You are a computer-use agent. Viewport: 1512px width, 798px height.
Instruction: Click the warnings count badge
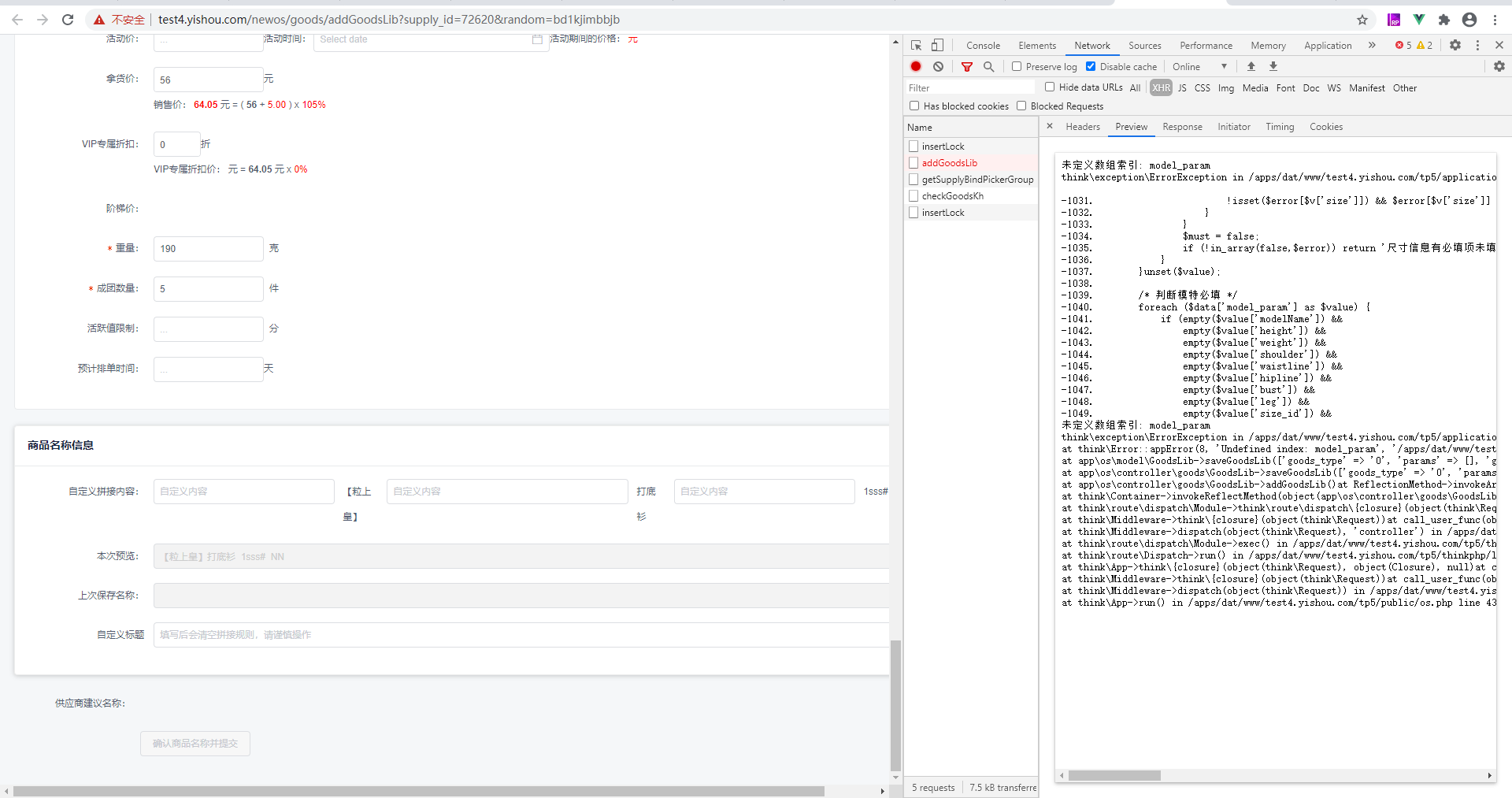[1425, 46]
